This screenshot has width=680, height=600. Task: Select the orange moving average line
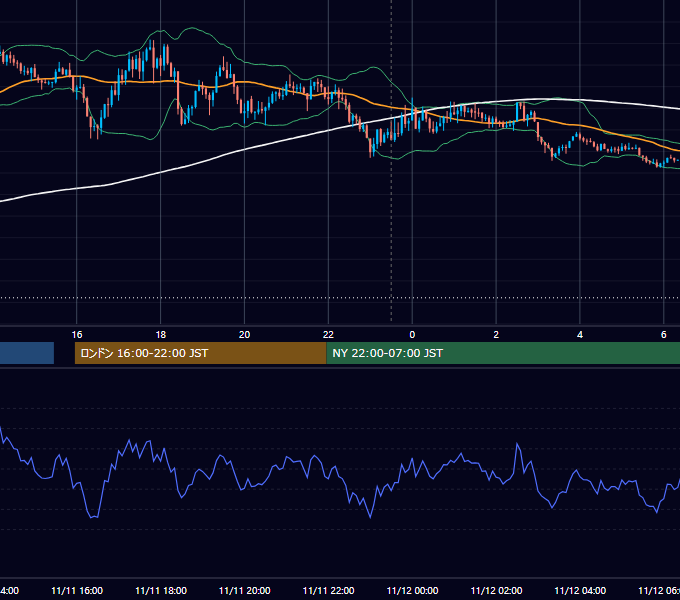coord(373,103)
